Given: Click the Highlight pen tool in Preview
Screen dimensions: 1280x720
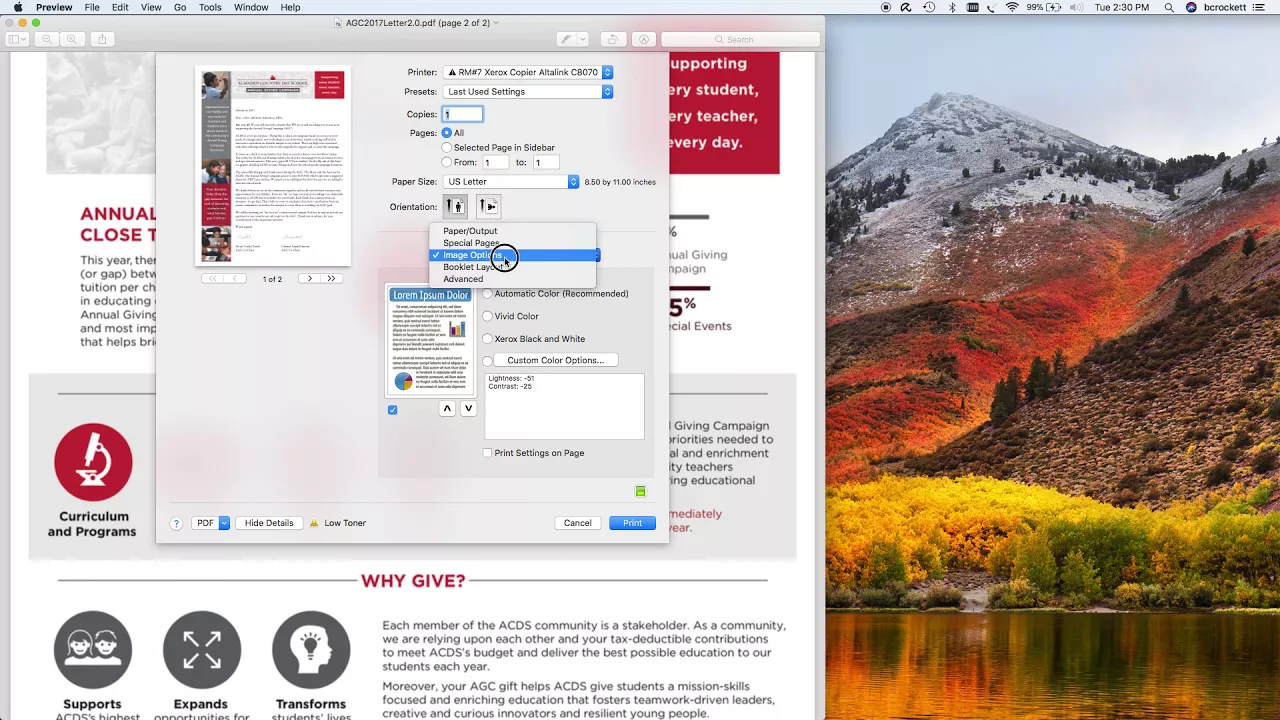Looking at the screenshot, I should 566,39.
